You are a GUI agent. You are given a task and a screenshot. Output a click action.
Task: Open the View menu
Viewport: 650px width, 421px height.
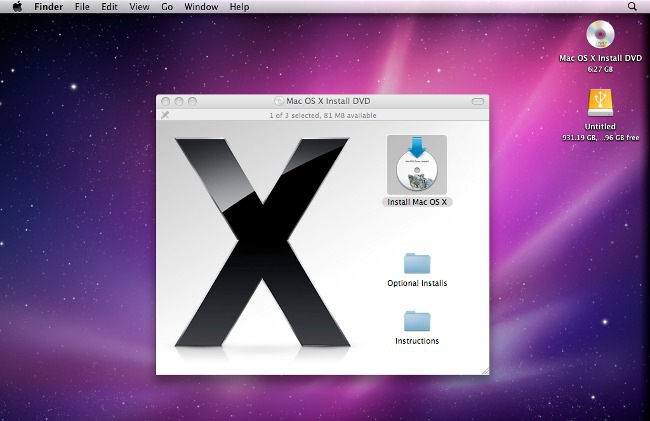[x=139, y=7]
